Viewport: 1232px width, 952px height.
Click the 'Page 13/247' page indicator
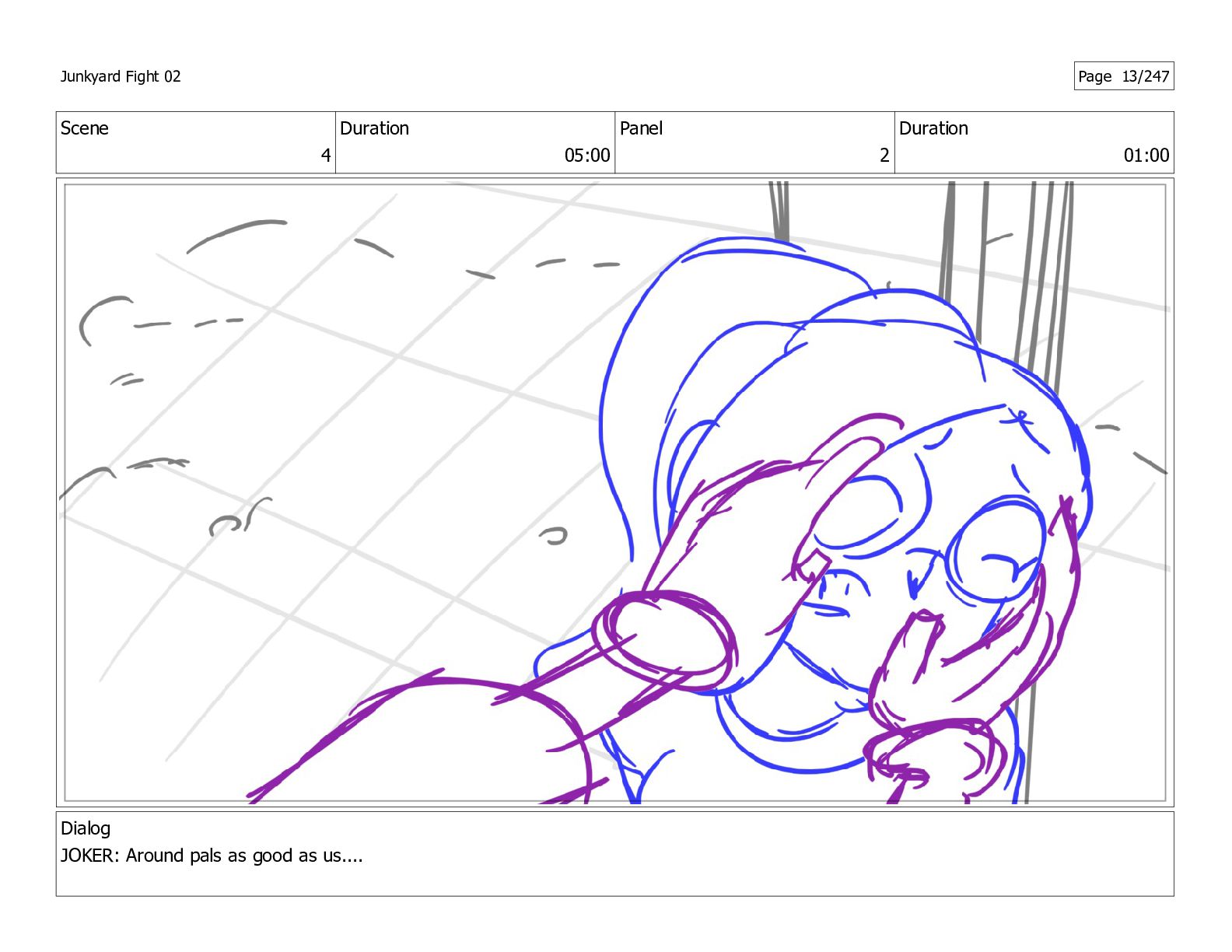click(1123, 76)
